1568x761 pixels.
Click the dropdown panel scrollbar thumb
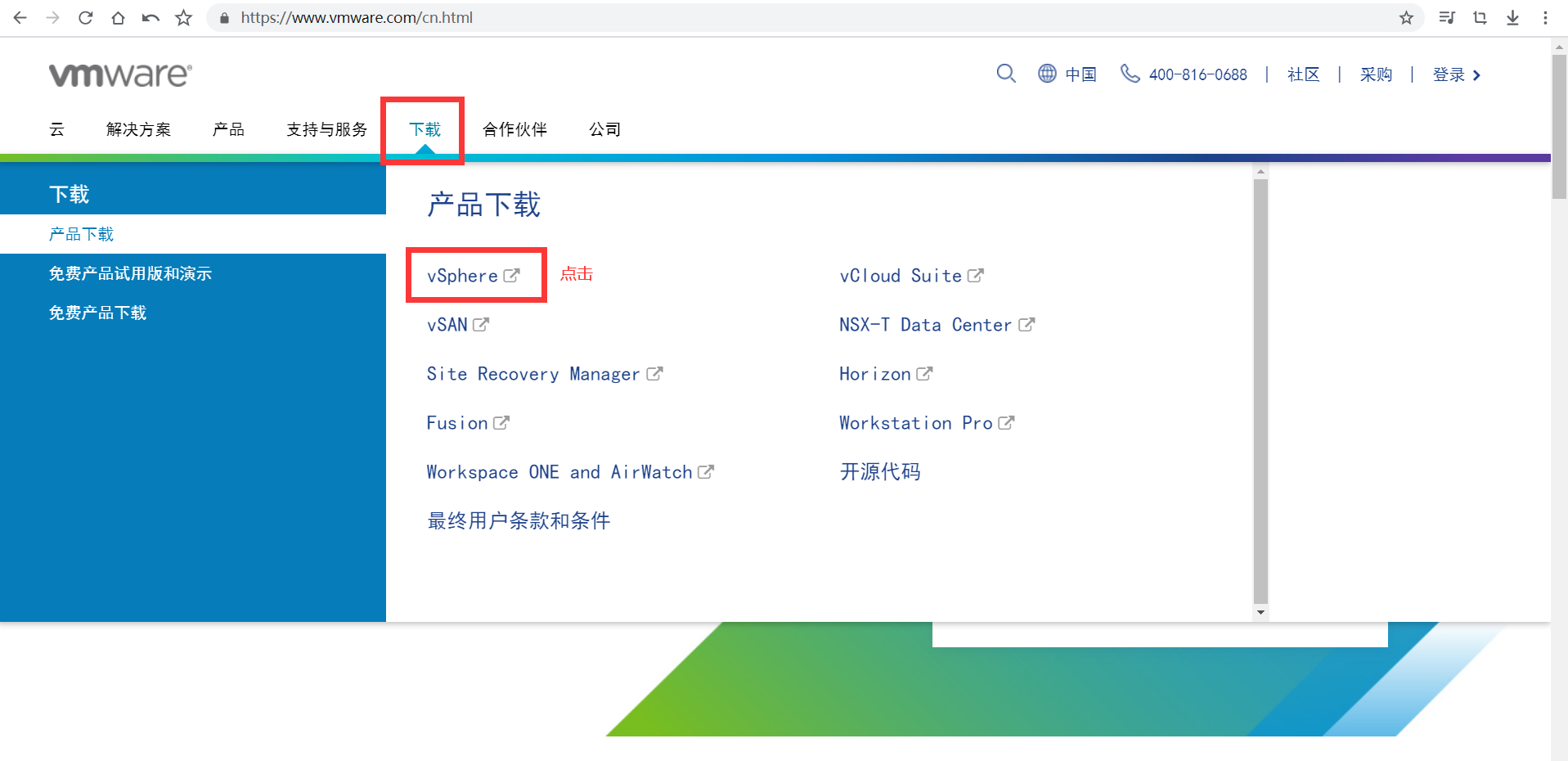[x=1260, y=391]
